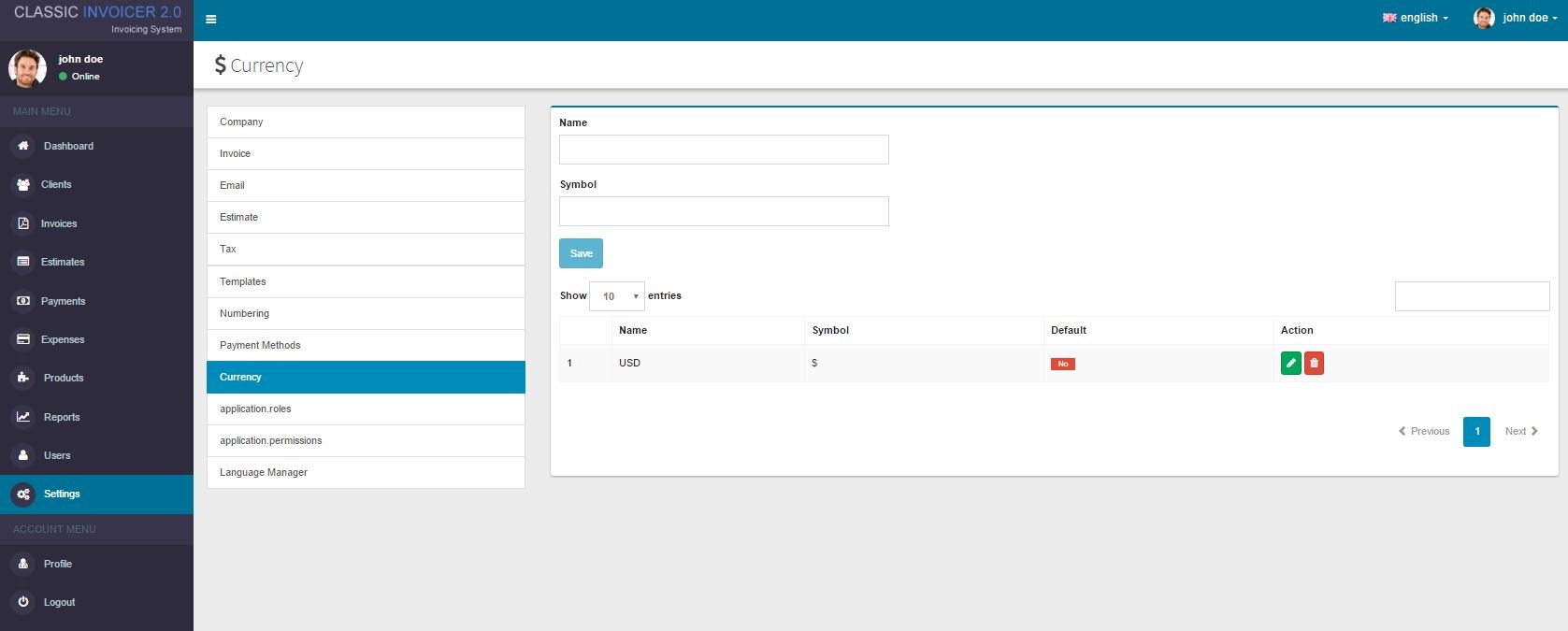Open Dashboard from home icon in sidebar
1568x631 pixels.
tap(23, 146)
